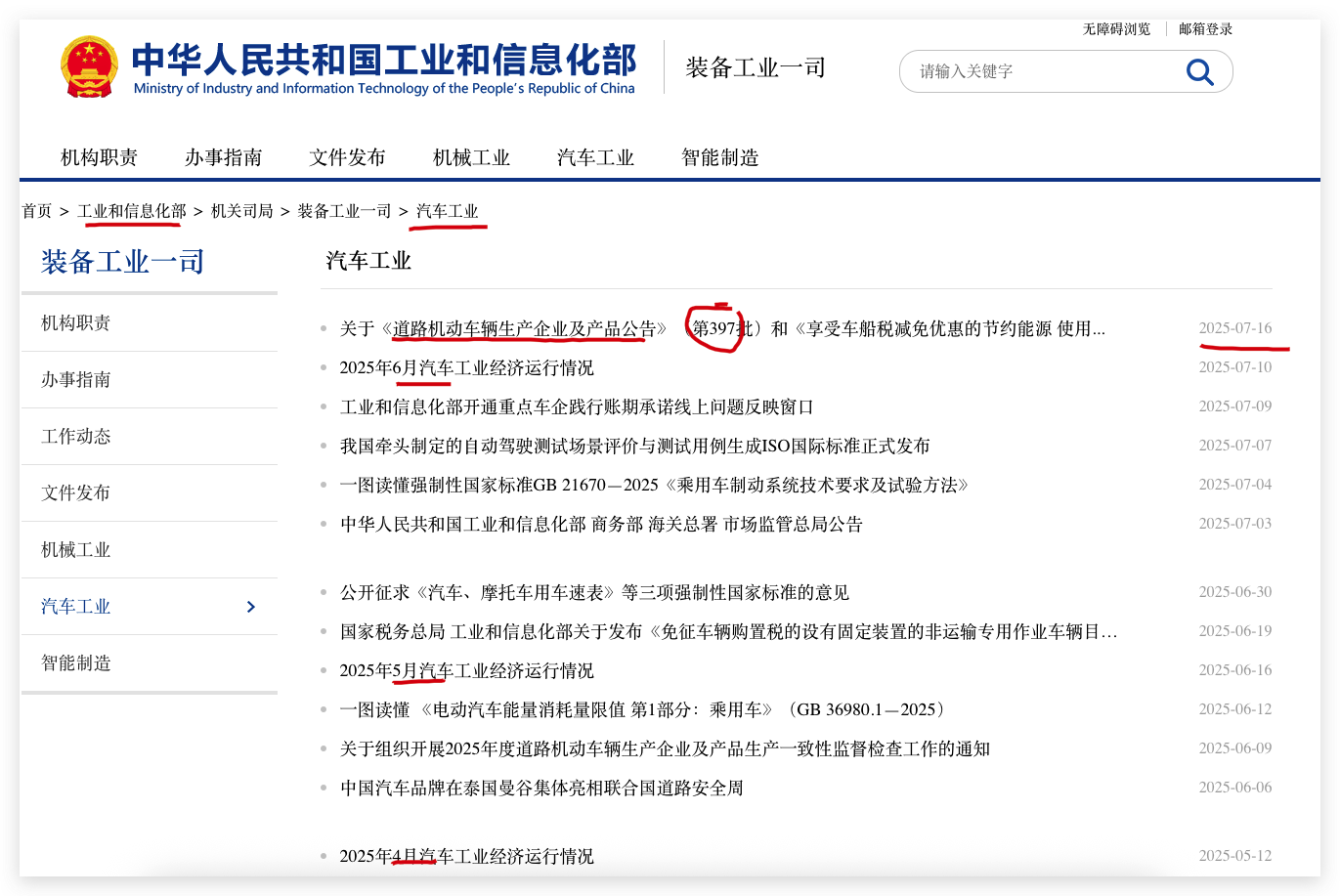Select 工作动态 in the left sidebar
Screen dimensions: 1340x896
(x=150, y=437)
